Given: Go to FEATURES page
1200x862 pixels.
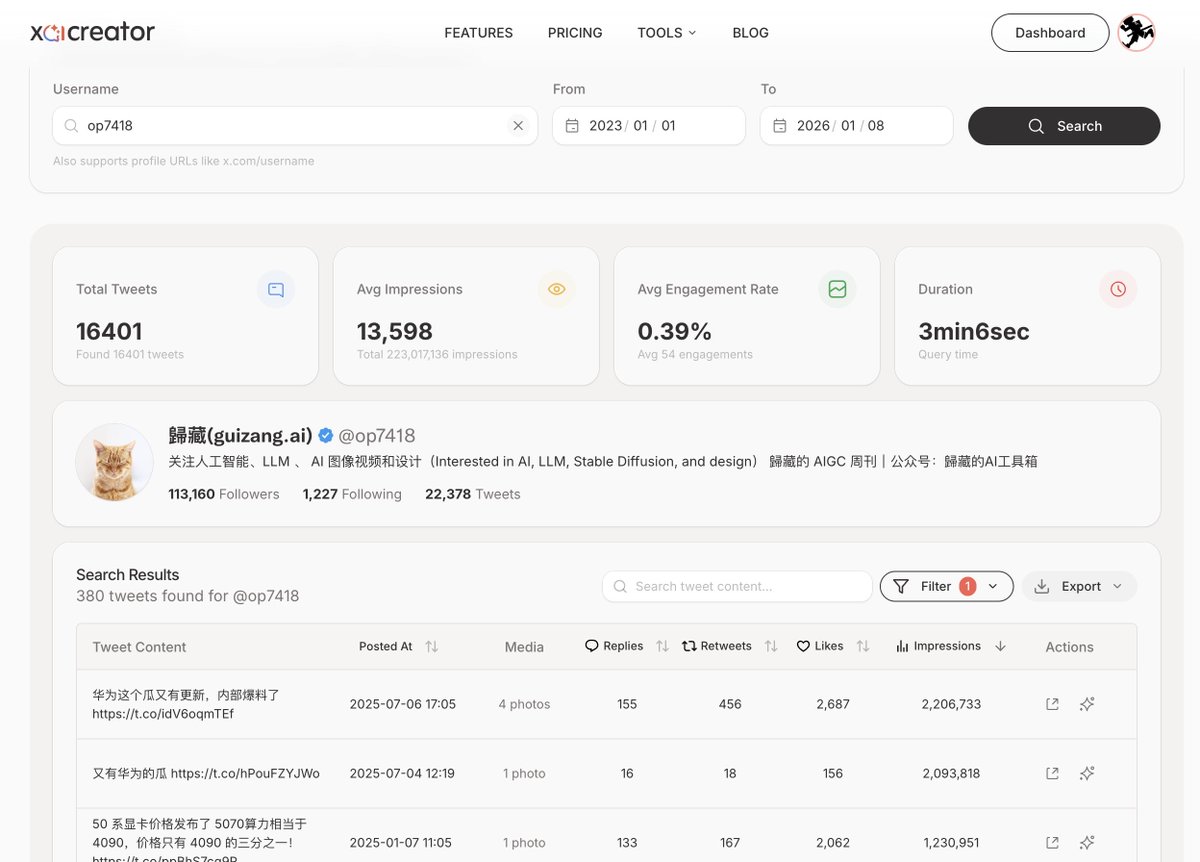Looking at the screenshot, I should (479, 33).
